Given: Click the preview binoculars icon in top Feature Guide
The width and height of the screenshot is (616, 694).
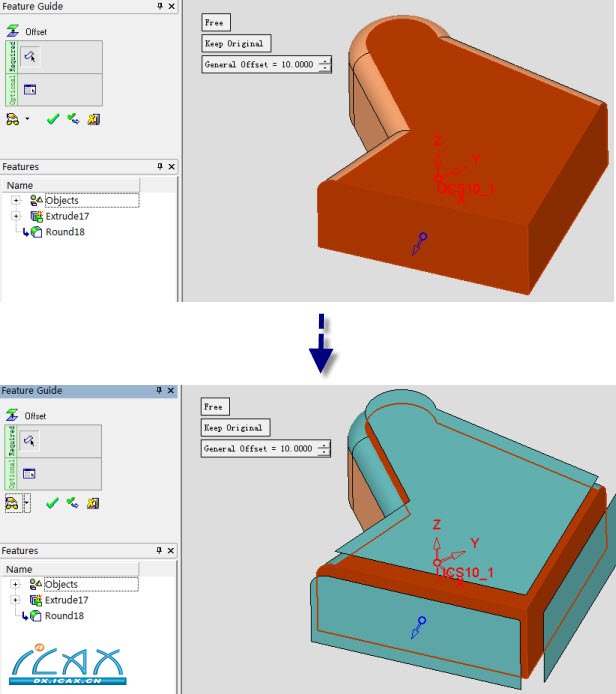Looking at the screenshot, I should point(12,120).
